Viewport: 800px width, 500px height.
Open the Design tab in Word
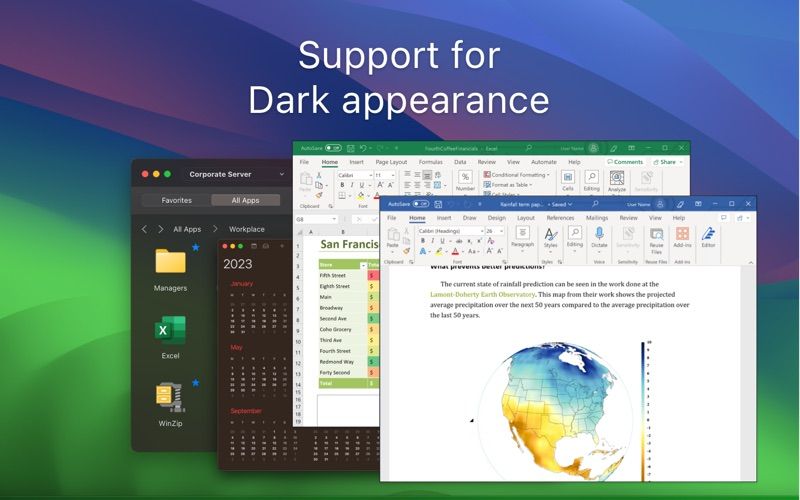click(496, 218)
